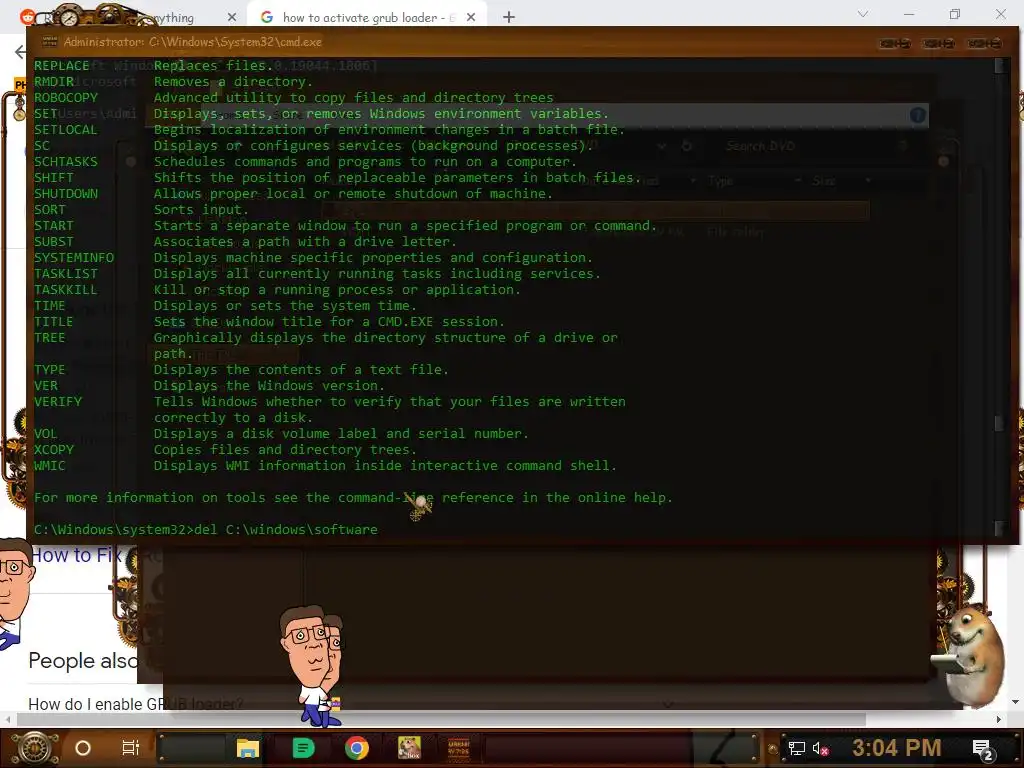This screenshot has width=1024, height=768.
Task: Click the 'SHUTDOWN' command name
Action: pyautogui.click(x=66, y=194)
